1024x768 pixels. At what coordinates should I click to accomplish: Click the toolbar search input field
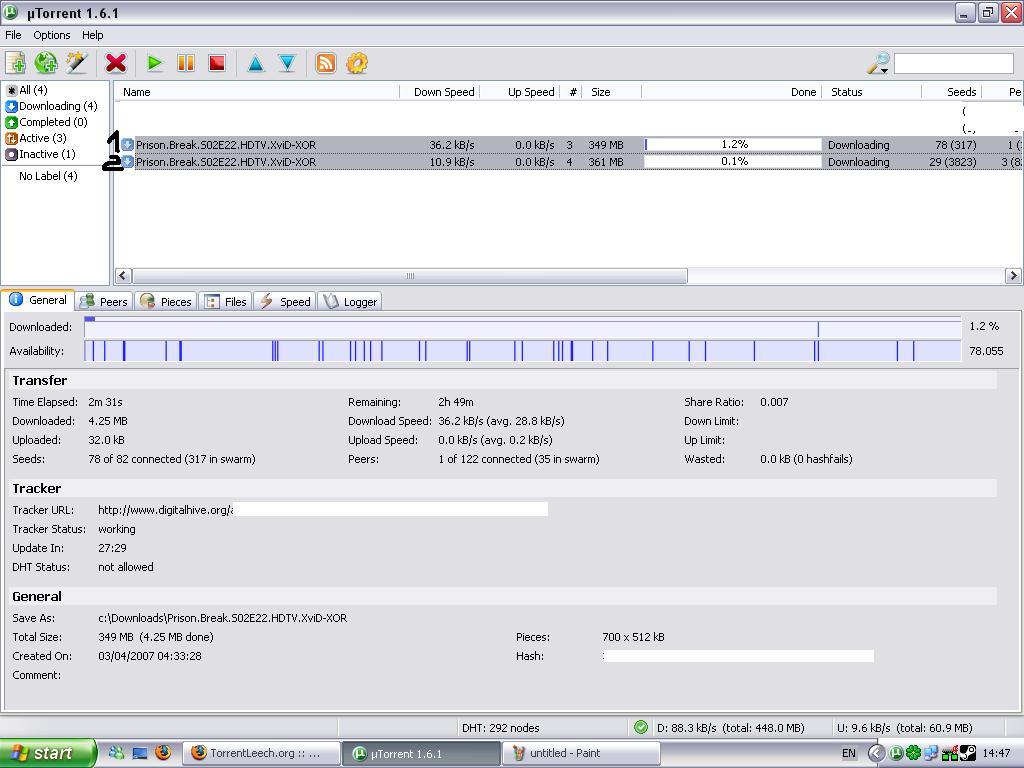pos(953,63)
